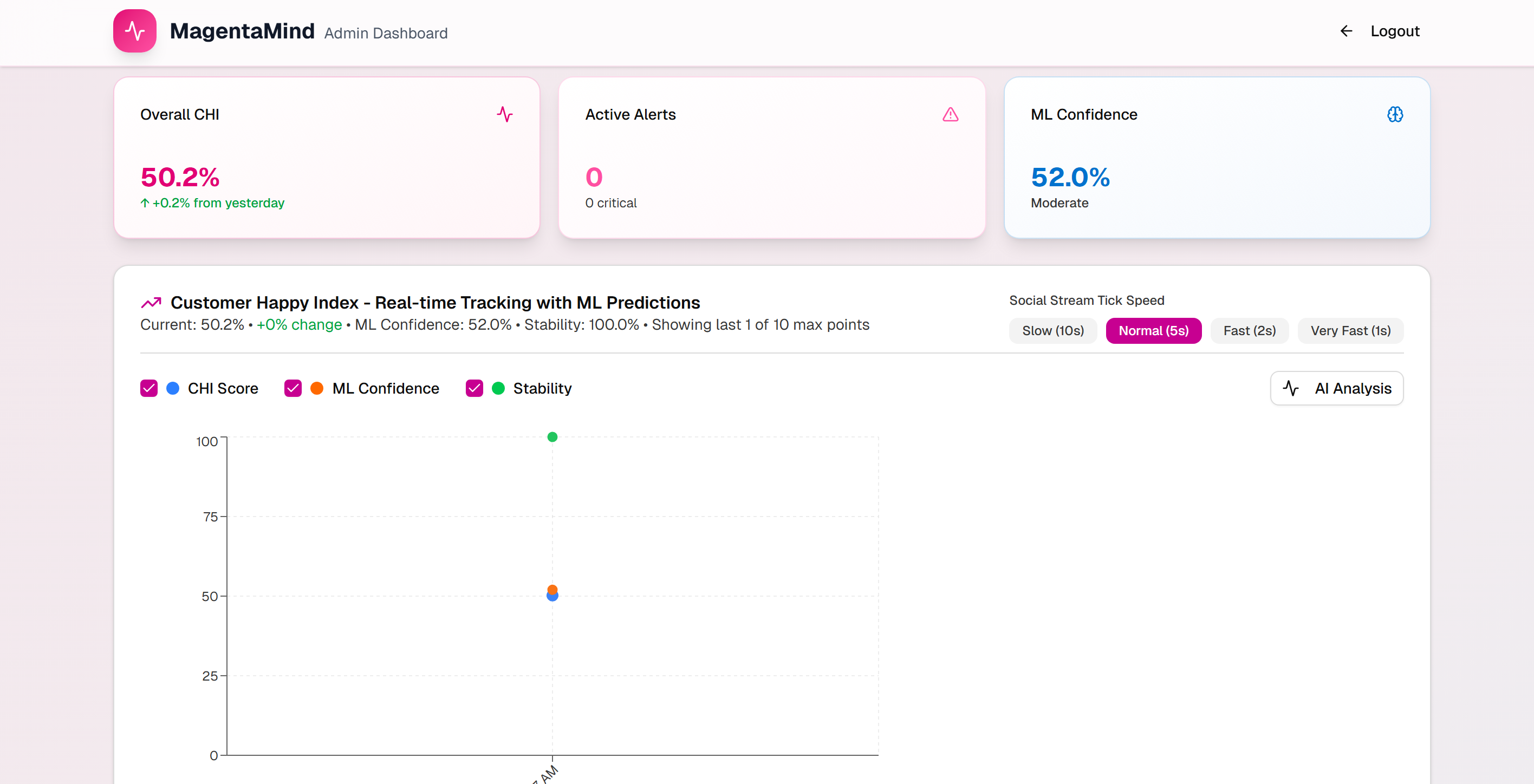This screenshot has height=784, width=1534.
Task: Click the back arrow icon beside Logout
Action: point(1346,31)
